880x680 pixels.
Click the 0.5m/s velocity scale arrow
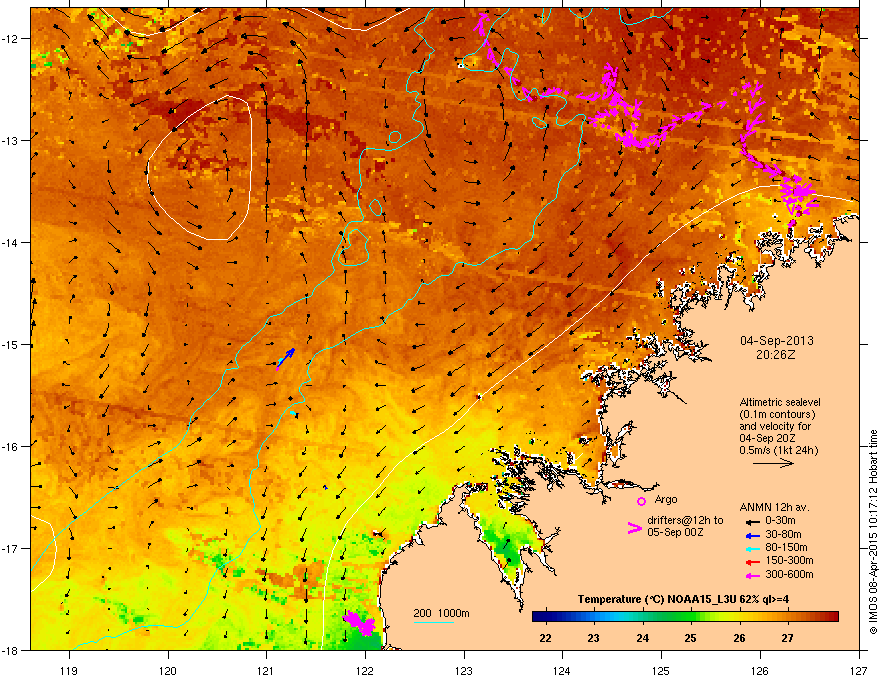click(773, 463)
